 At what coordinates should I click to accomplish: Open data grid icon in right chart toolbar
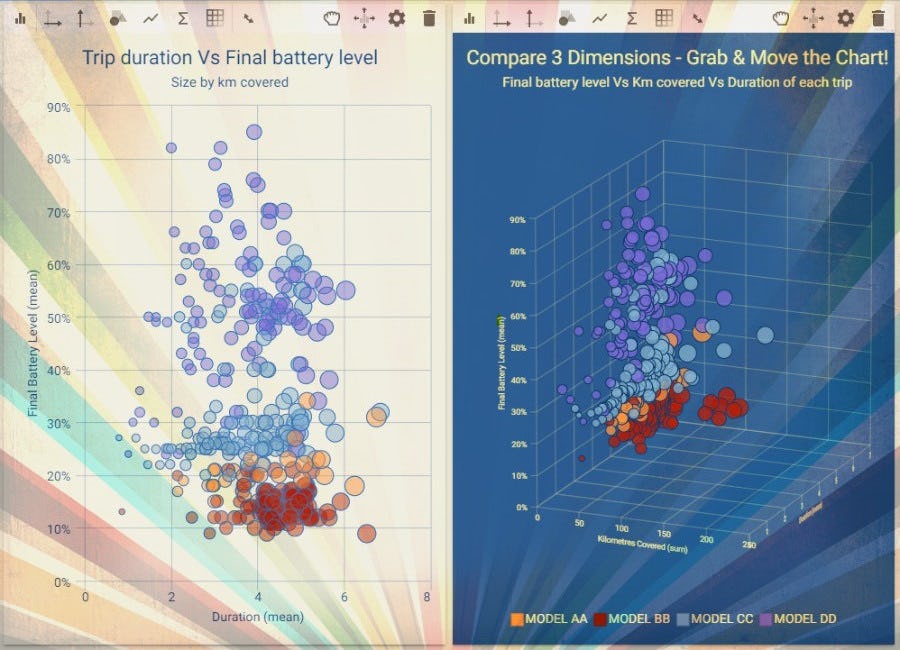tap(664, 18)
